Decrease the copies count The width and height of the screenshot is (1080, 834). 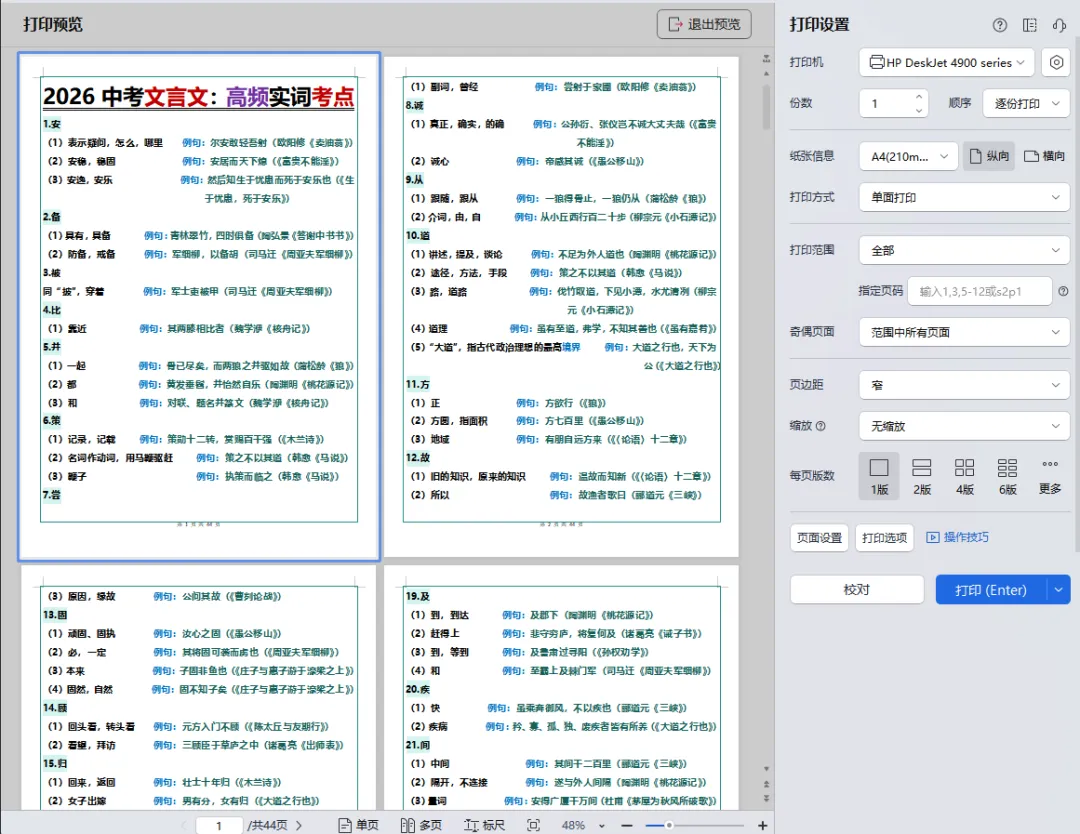pos(919,110)
